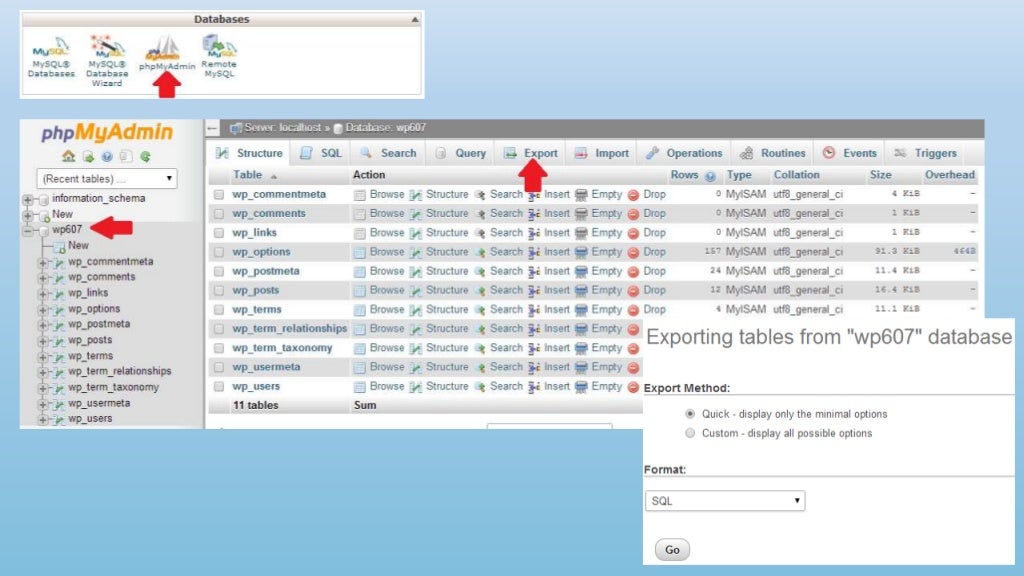Open wp_options table name link
The image size is (1024, 576).
[261, 251]
